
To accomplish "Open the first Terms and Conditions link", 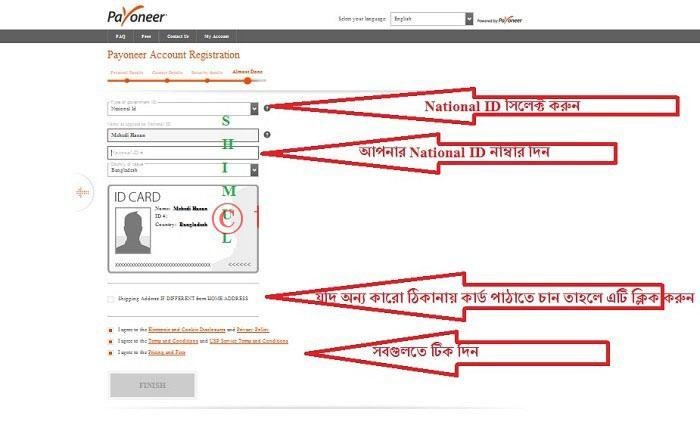I will coord(173,341).
